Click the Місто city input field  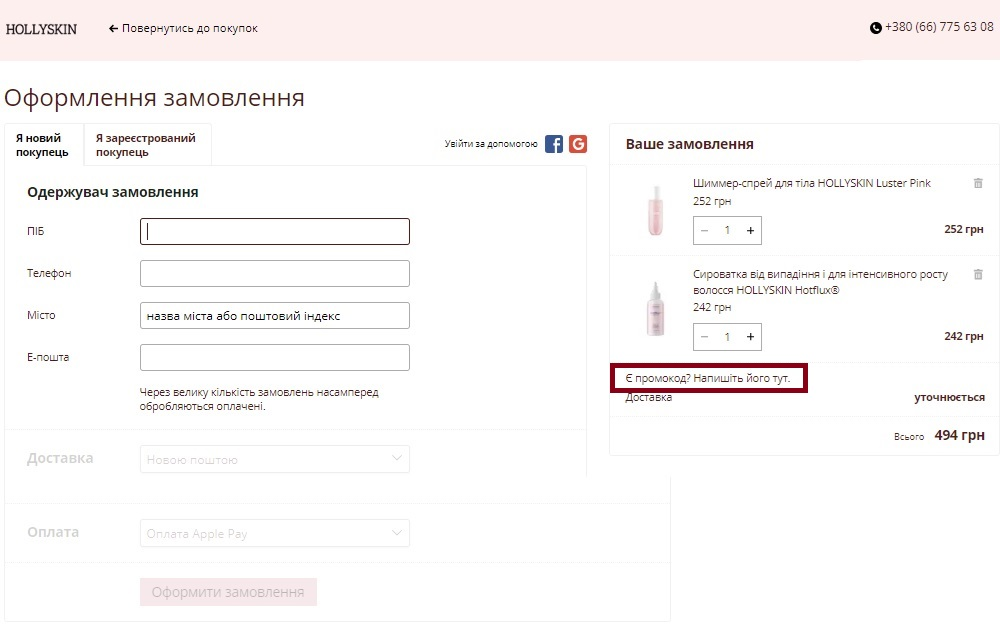coord(275,315)
